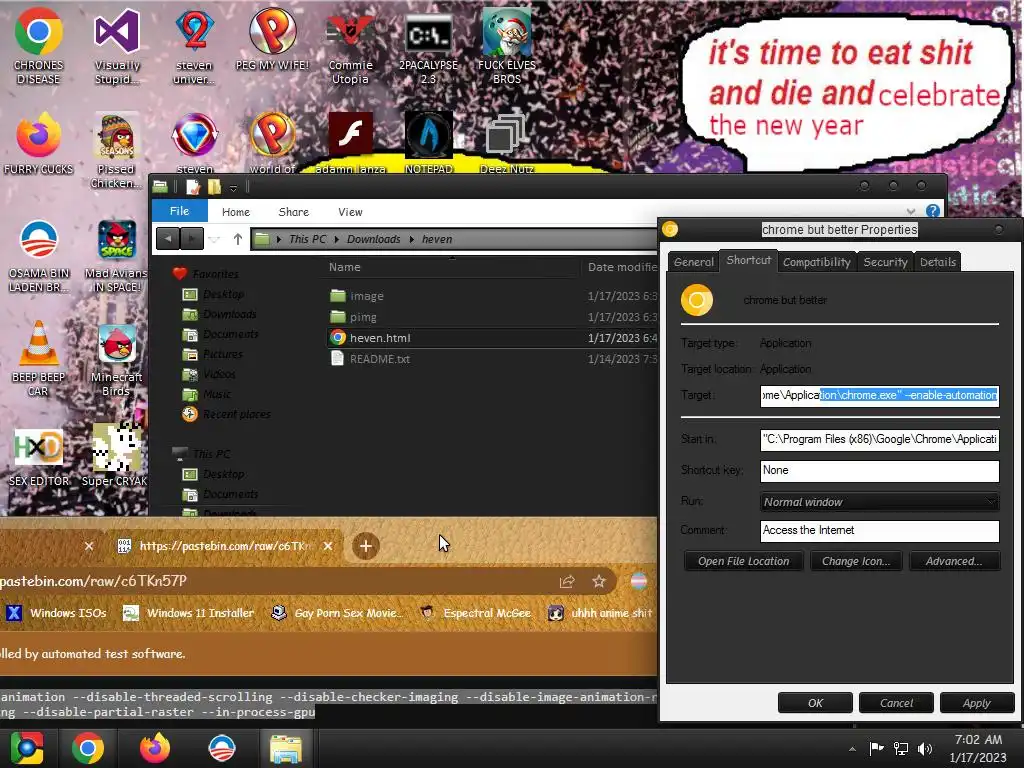Close the pastebin.com browser tab
Image resolution: width=1024 pixels, height=768 pixels.
coord(328,546)
